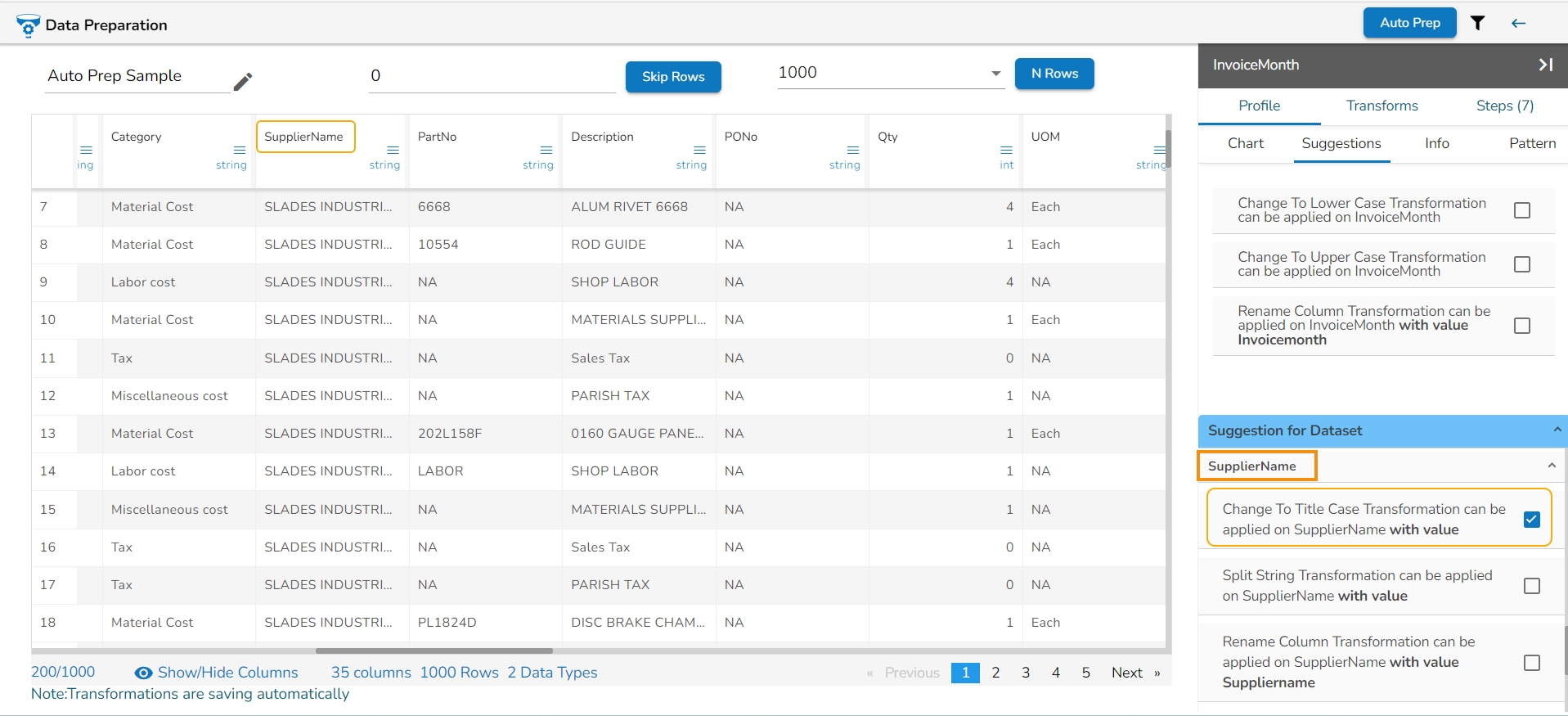
Task: Collapse SupplierName suggestions group
Action: (x=1551, y=466)
